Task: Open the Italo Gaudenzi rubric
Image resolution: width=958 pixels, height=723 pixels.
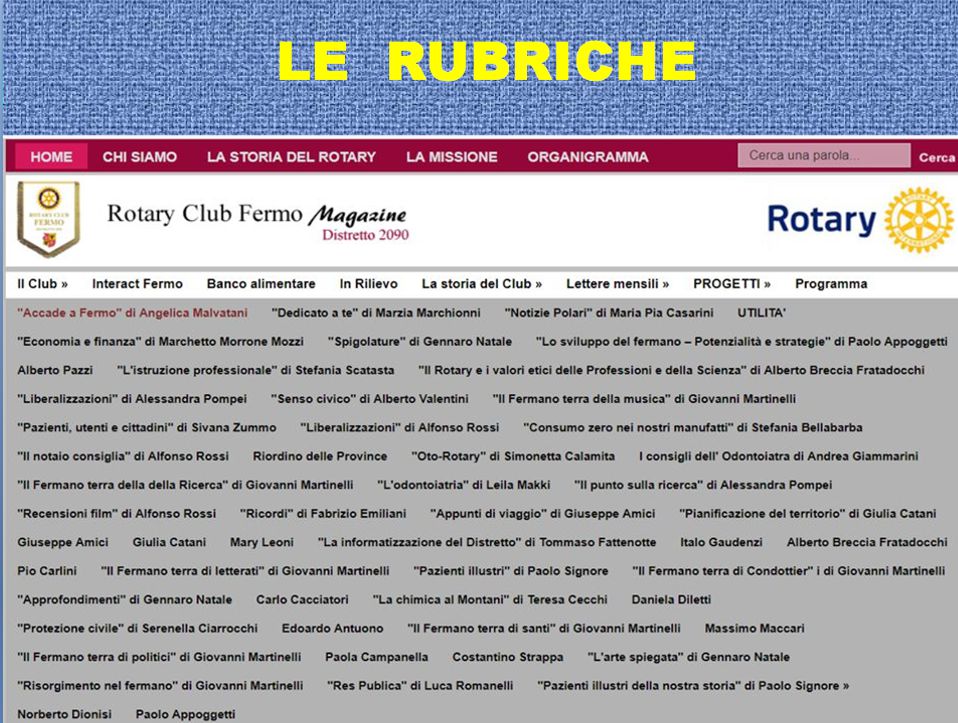Action: pyautogui.click(x=721, y=543)
